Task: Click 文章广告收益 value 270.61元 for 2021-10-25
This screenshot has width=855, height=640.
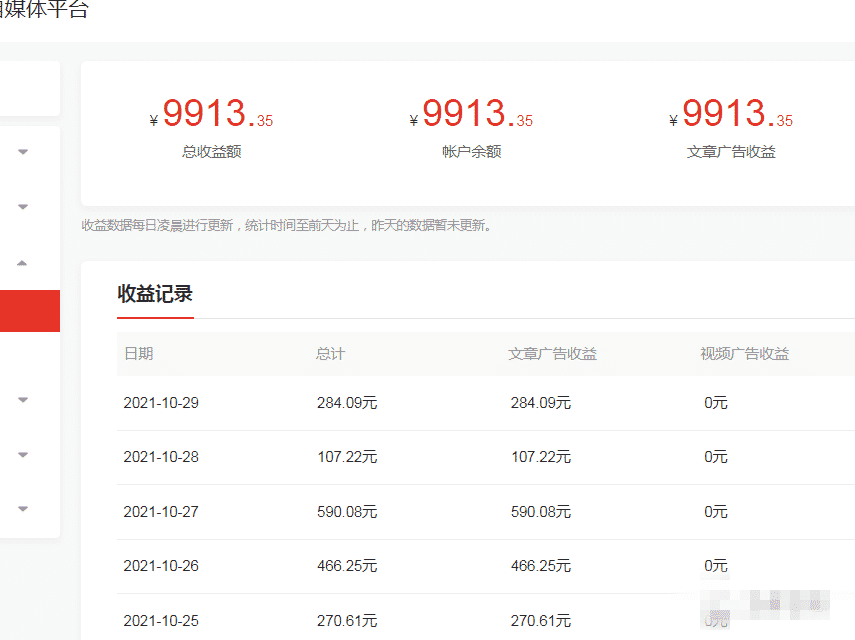Action: (541, 621)
